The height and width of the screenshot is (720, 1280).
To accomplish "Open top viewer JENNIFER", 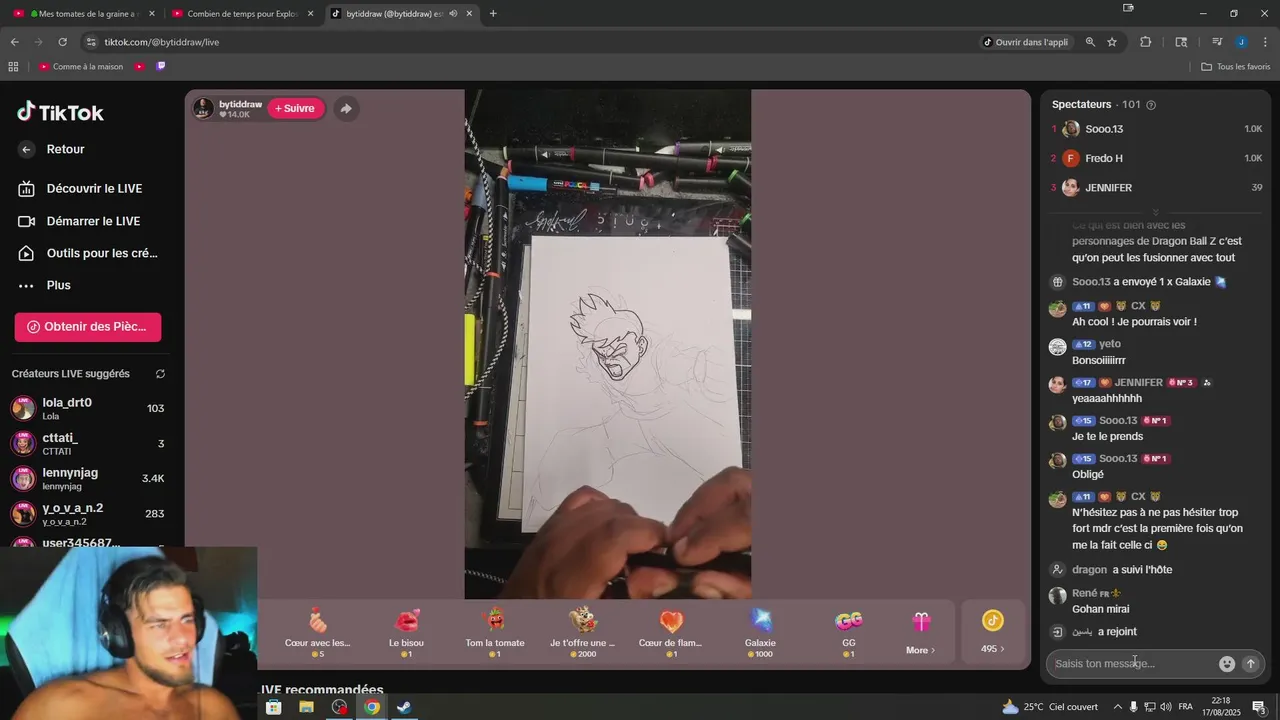I will (1157, 187).
